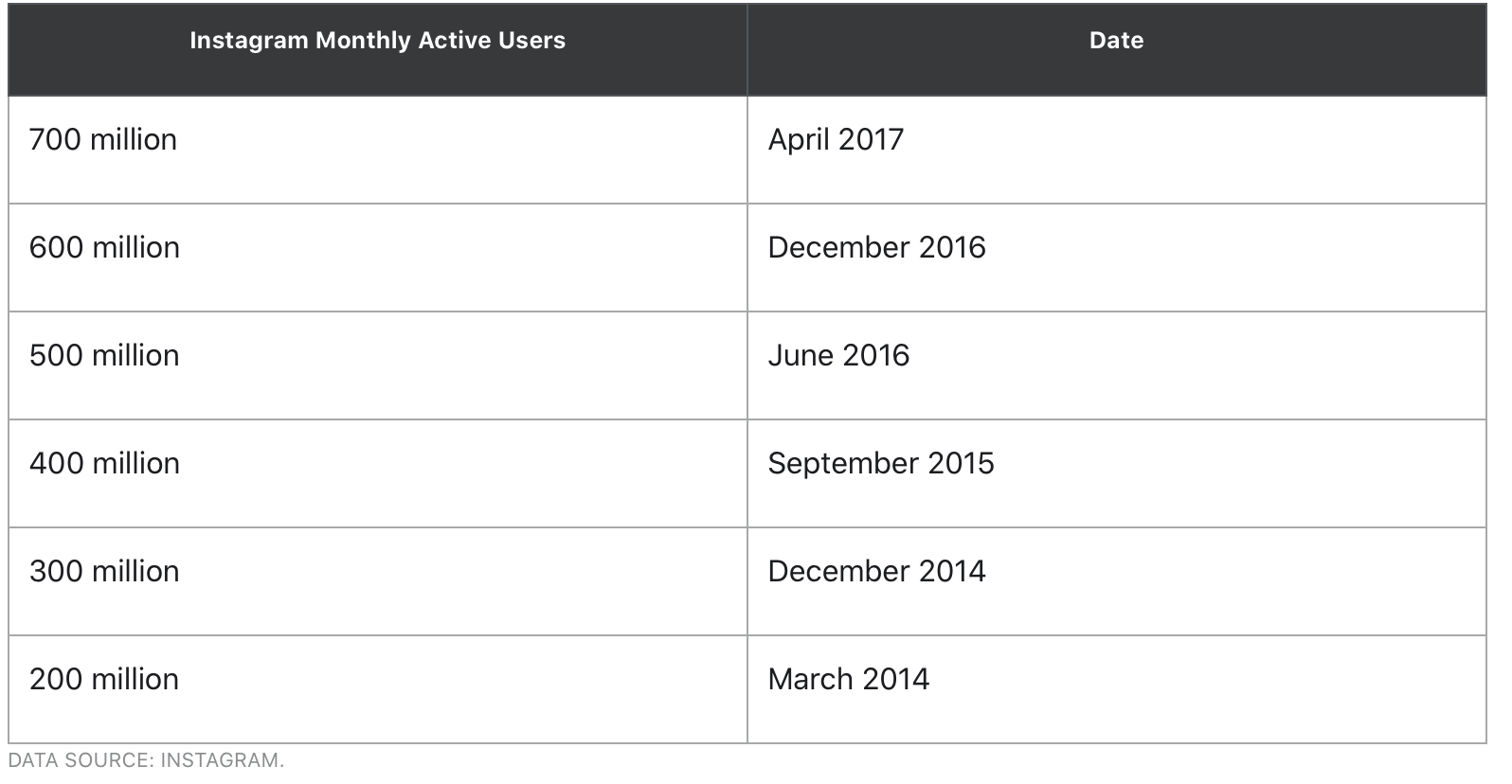The width and height of the screenshot is (1512, 784).
Task: Click the word Instagram in header
Action: tap(249, 41)
